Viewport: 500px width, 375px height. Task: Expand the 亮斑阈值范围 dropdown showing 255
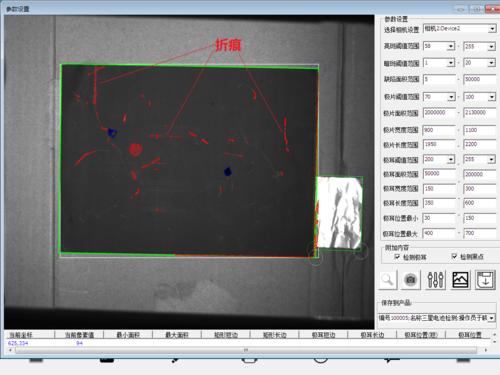point(480,46)
